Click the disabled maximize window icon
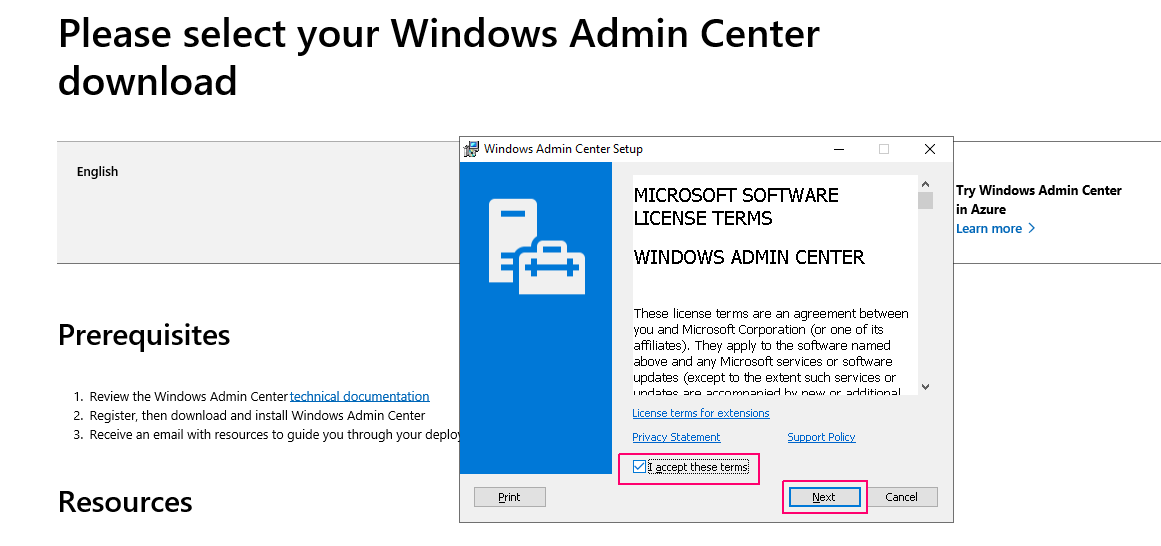This screenshot has width=1161, height=546. [x=884, y=149]
